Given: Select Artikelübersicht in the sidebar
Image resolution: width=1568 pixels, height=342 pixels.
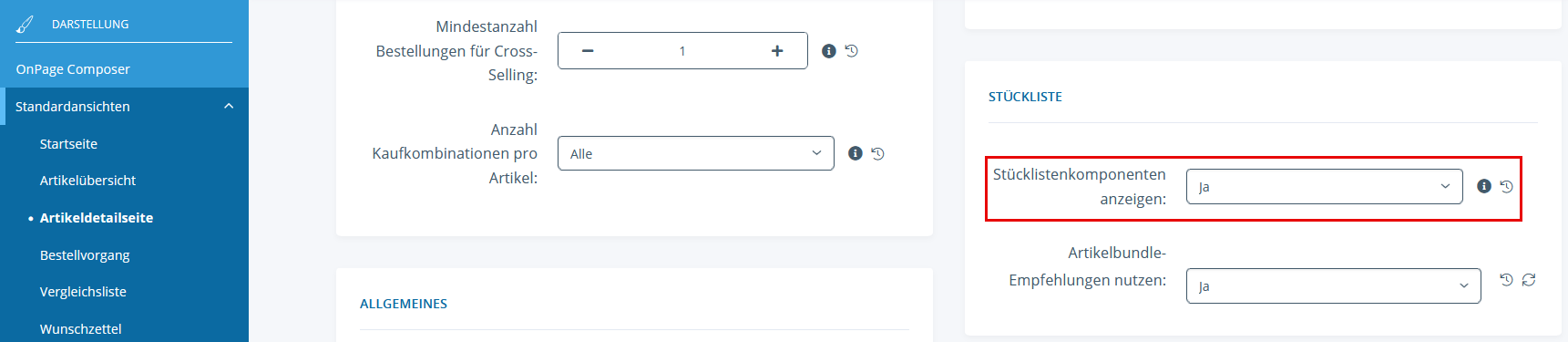Looking at the screenshot, I should (87, 181).
